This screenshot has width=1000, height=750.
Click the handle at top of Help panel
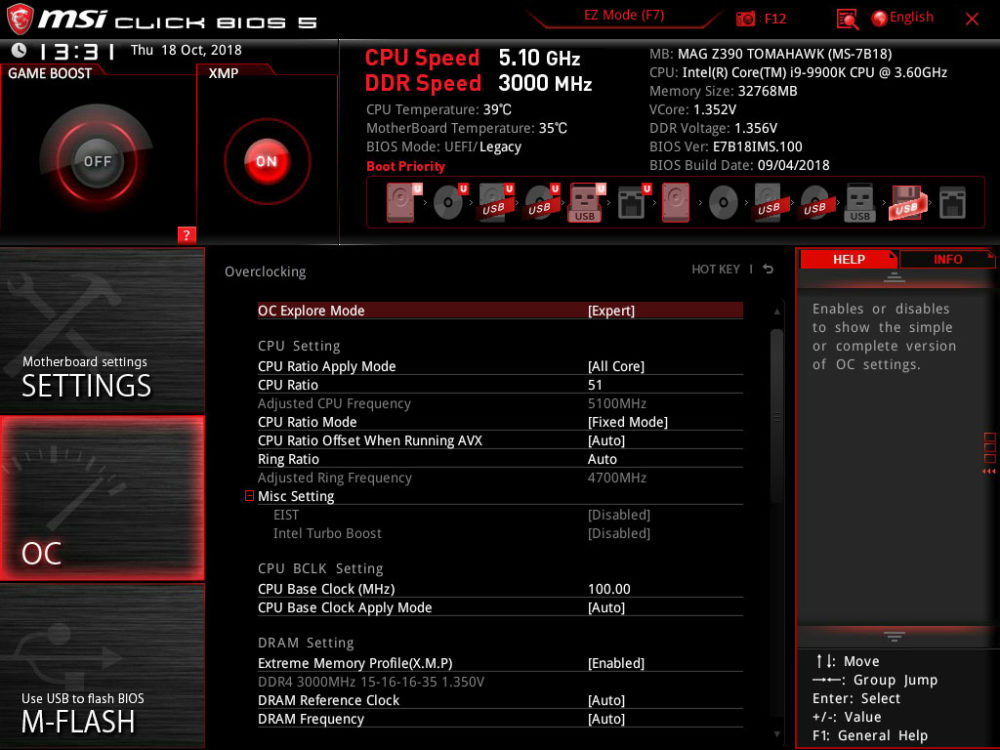tap(893, 277)
